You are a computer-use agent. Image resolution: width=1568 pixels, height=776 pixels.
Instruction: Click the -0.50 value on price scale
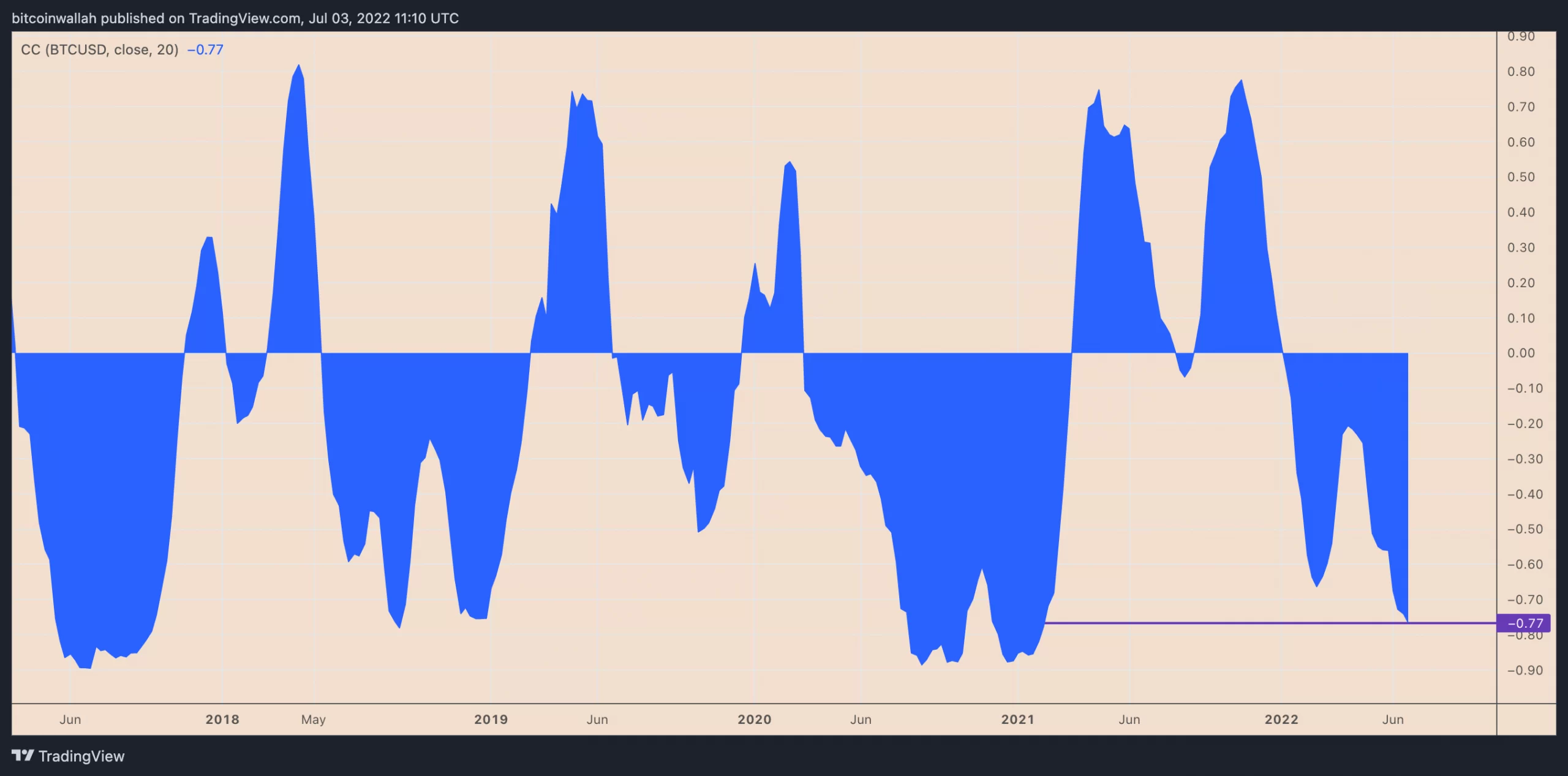click(1525, 529)
